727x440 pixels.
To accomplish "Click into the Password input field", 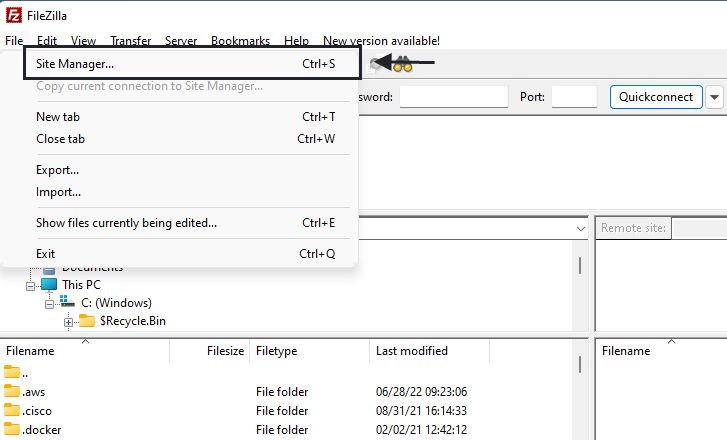I will [x=453, y=97].
